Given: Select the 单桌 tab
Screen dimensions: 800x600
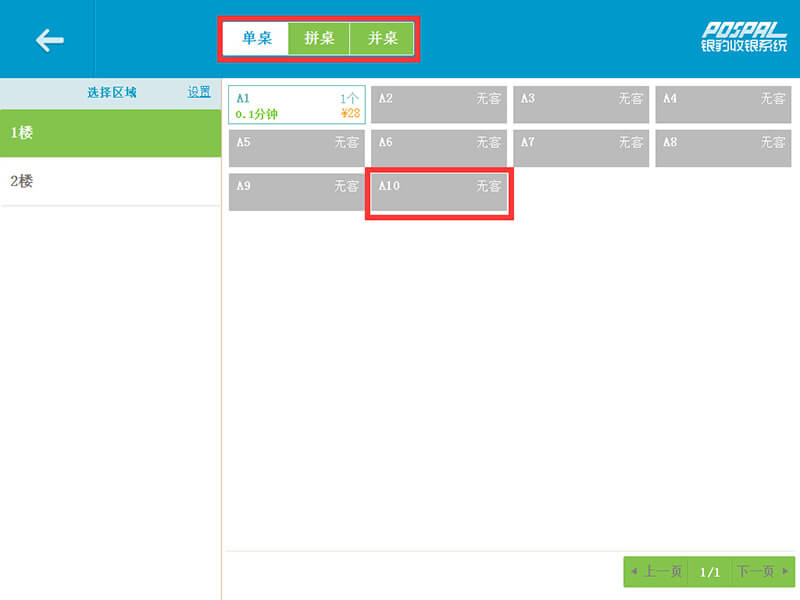Looking at the screenshot, I should (257, 39).
